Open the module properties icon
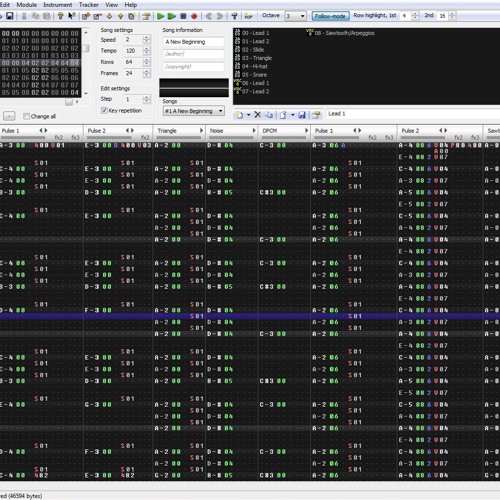 coord(146,16)
